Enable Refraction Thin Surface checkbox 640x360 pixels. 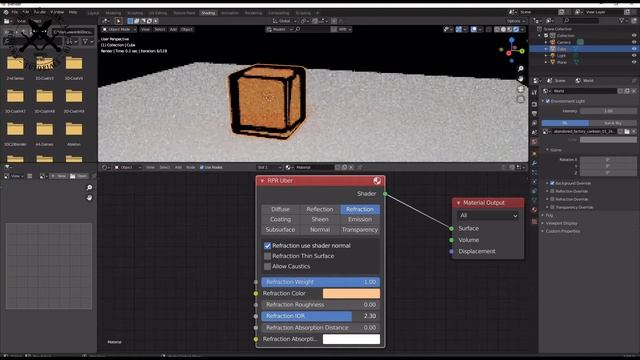(267, 256)
